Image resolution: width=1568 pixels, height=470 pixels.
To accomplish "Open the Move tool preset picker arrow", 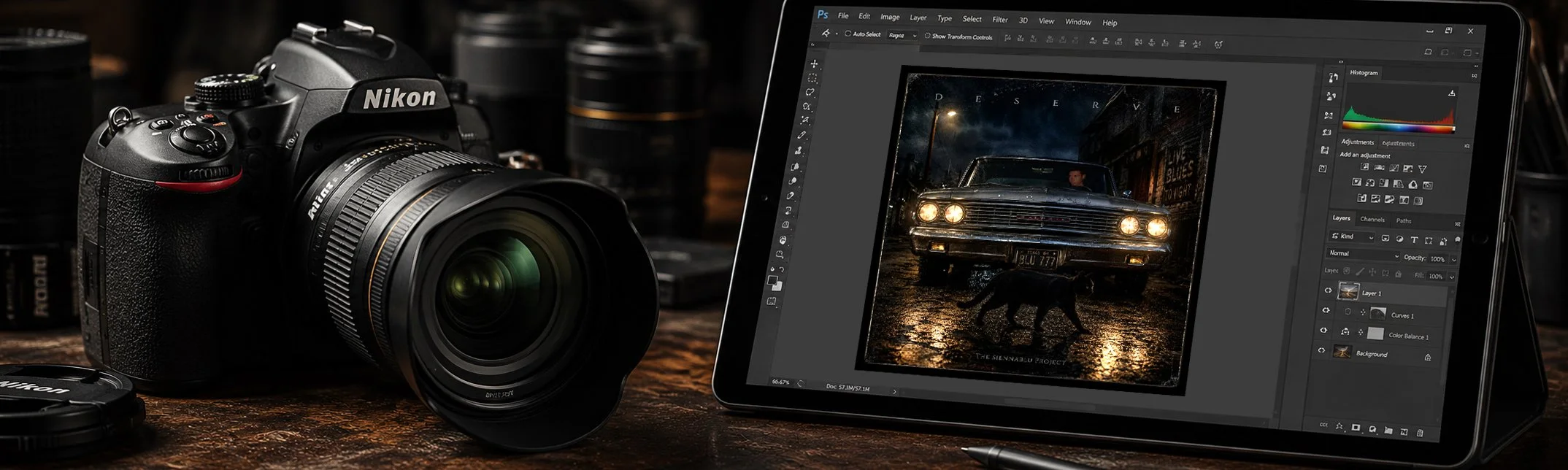I will tap(837, 34).
